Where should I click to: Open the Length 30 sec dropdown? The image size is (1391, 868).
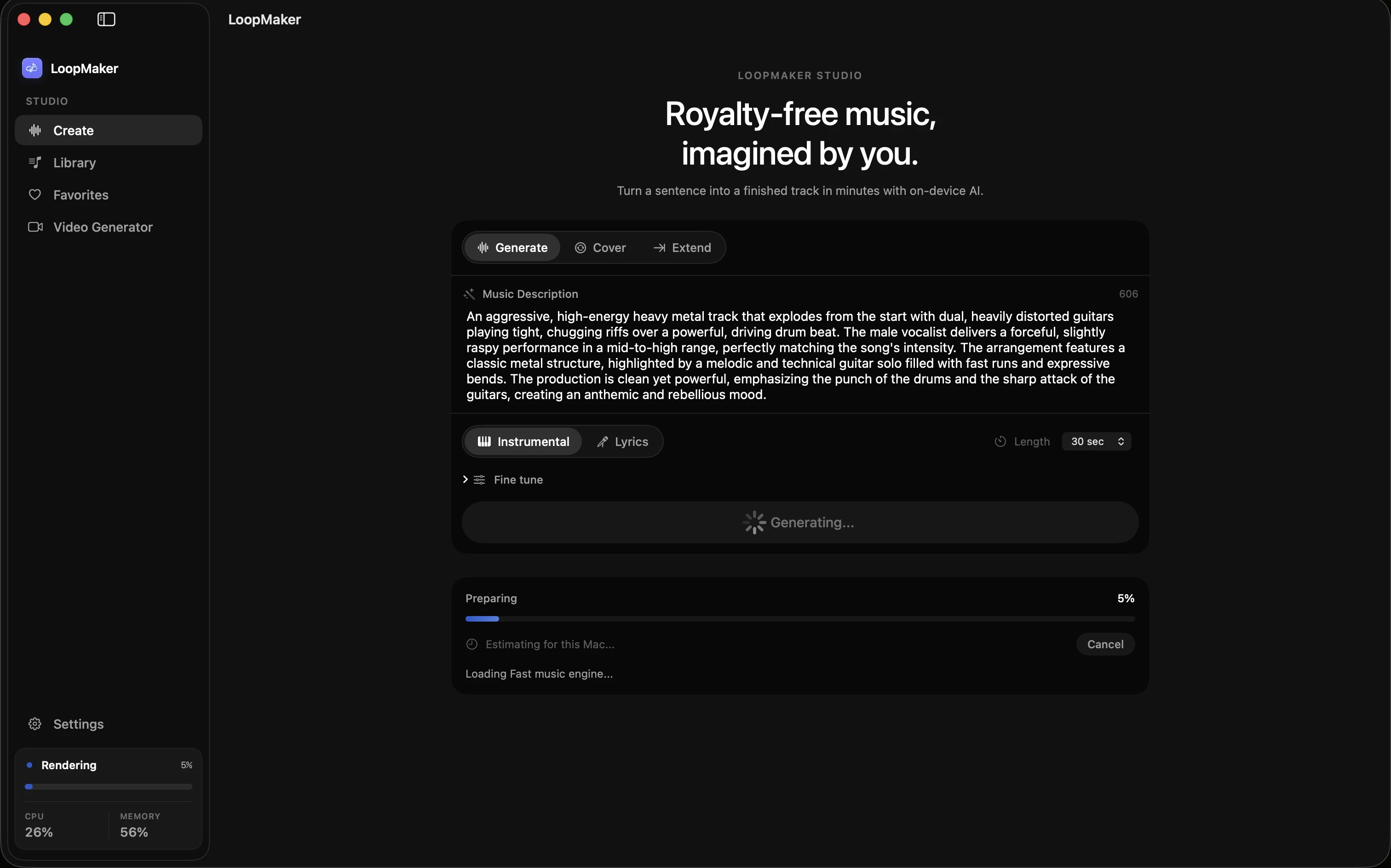pyautogui.click(x=1097, y=441)
